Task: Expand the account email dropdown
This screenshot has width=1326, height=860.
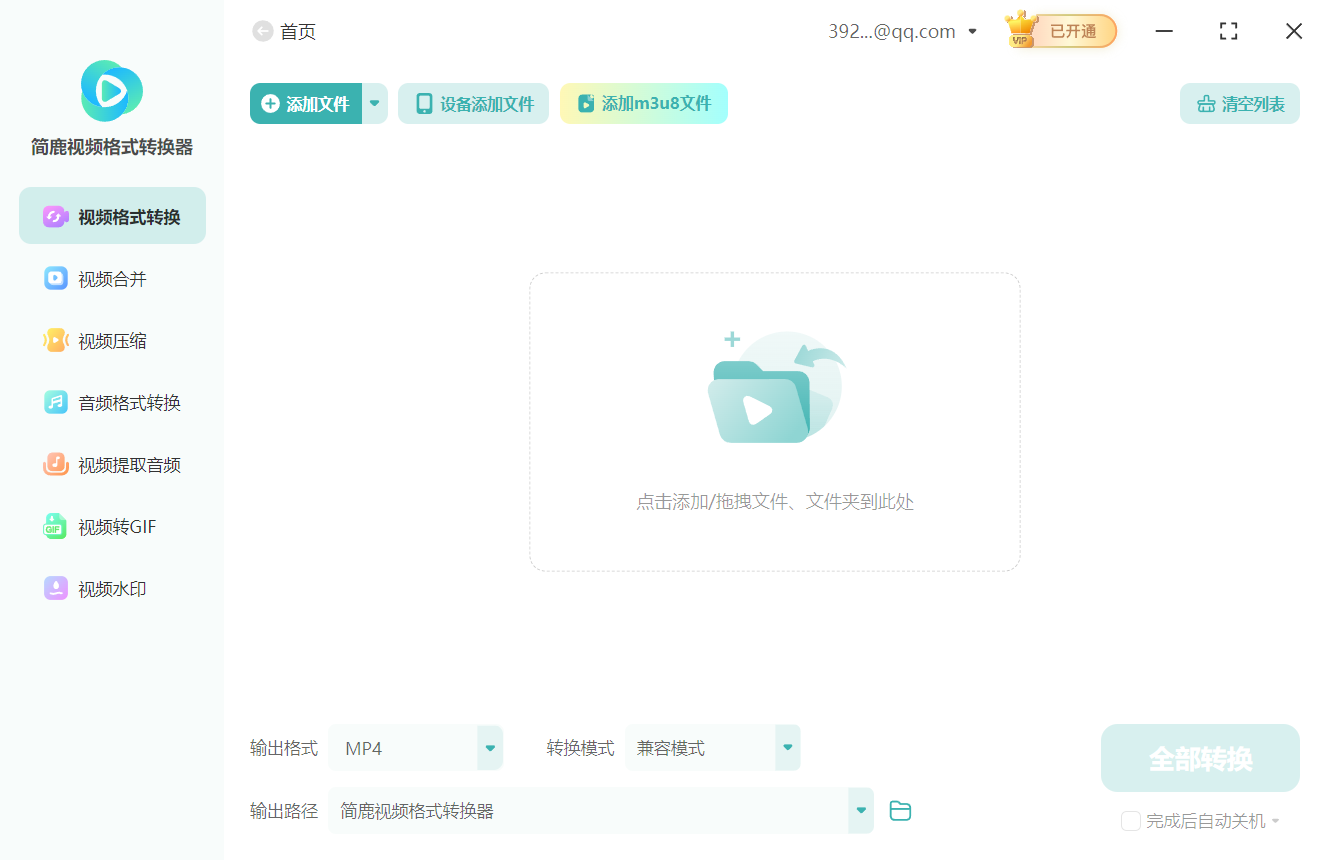Action: click(x=971, y=31)
